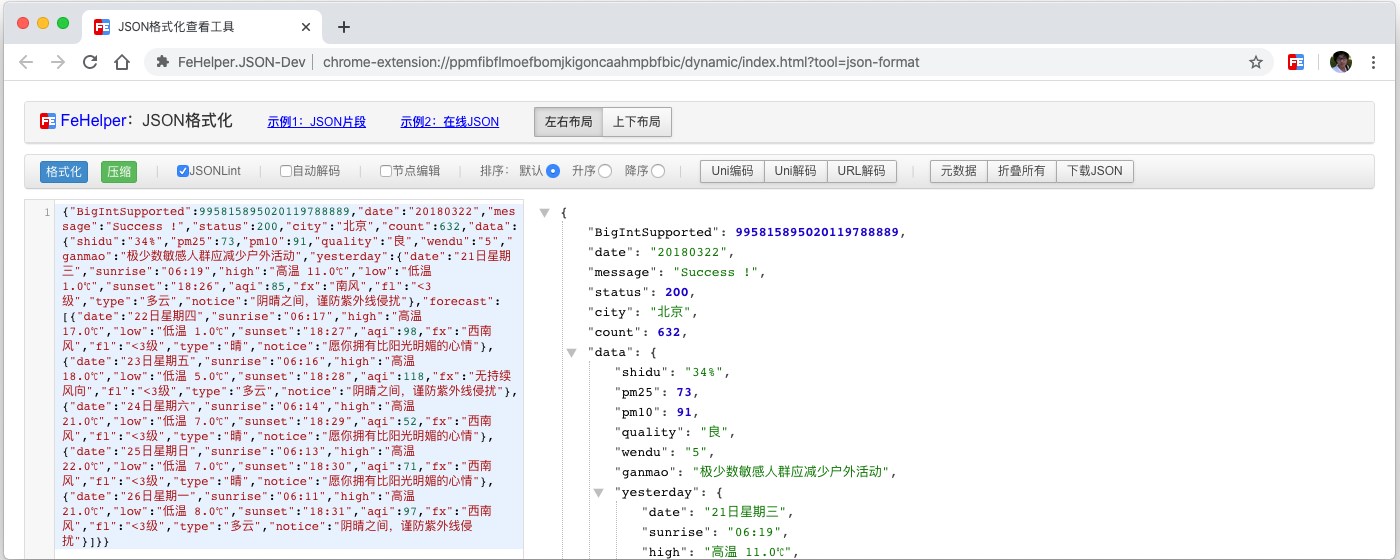Screen dimensions: 1400x560
Task: Switch to 左右布局 layout
Action: coord(568,122)
